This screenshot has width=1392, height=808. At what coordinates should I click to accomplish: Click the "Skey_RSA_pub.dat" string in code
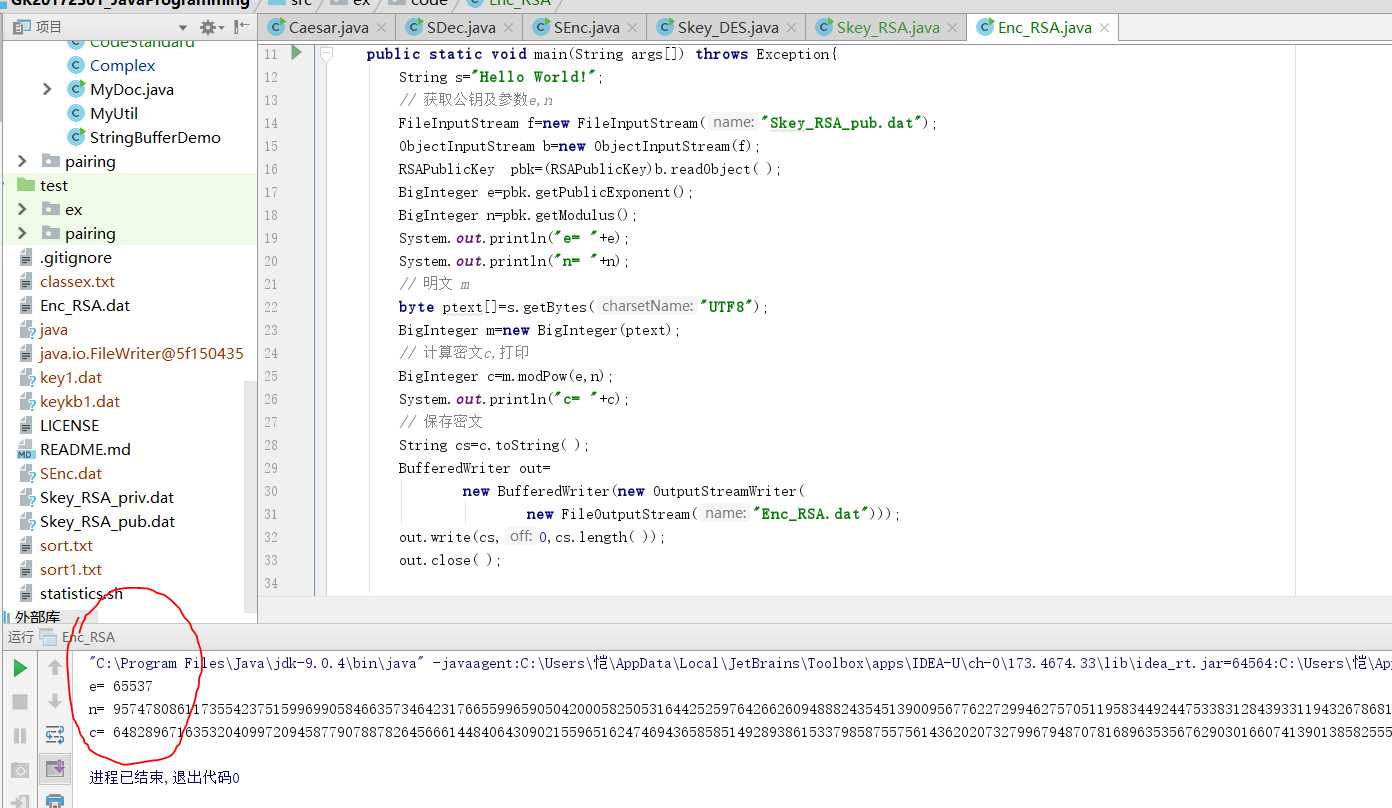(842, 123)
